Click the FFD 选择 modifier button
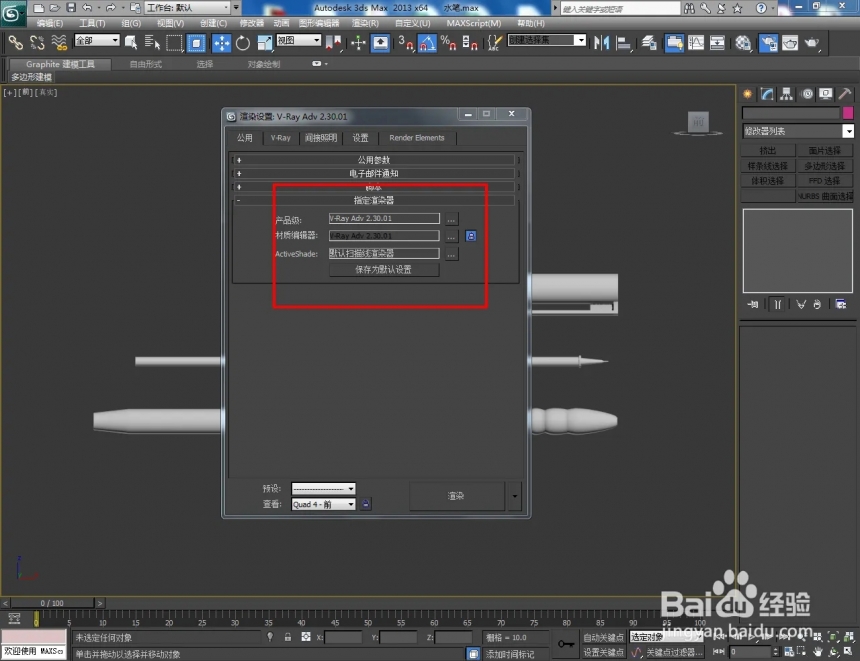This screenshot has height=661, width=860. click(x=824, y=180)
